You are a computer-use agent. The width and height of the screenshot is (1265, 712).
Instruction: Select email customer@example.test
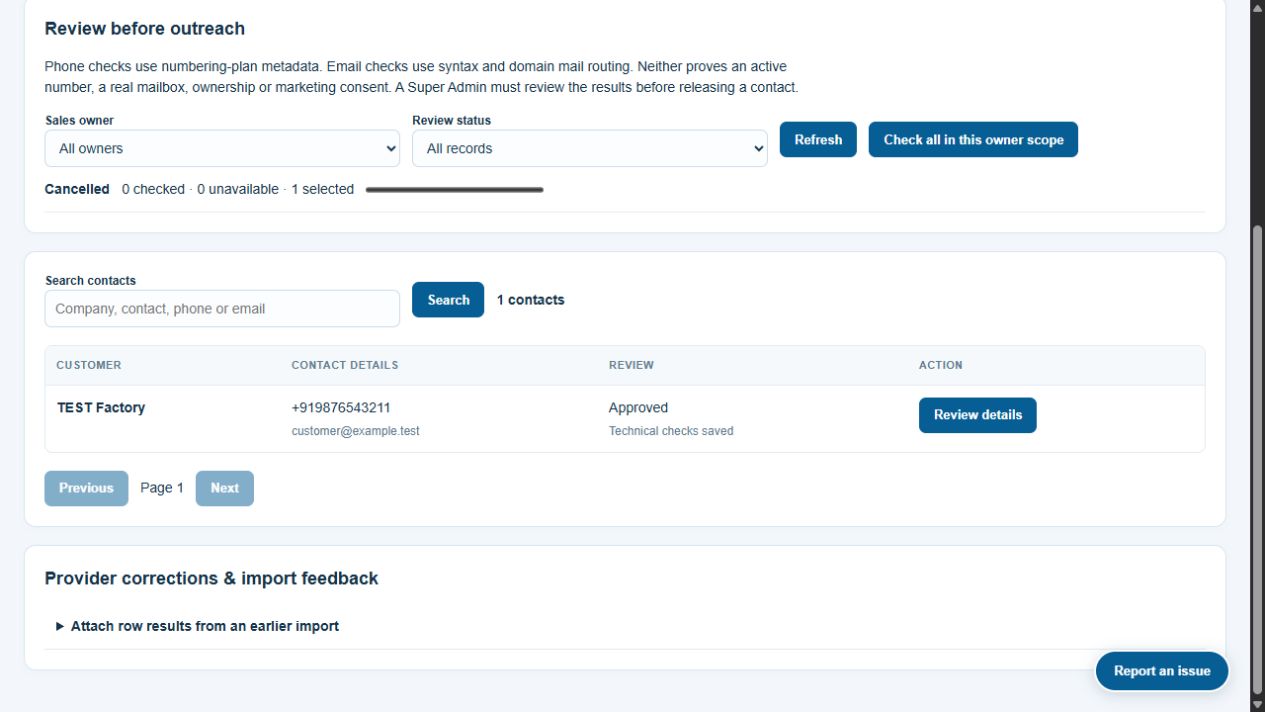[x=355, y=431]
